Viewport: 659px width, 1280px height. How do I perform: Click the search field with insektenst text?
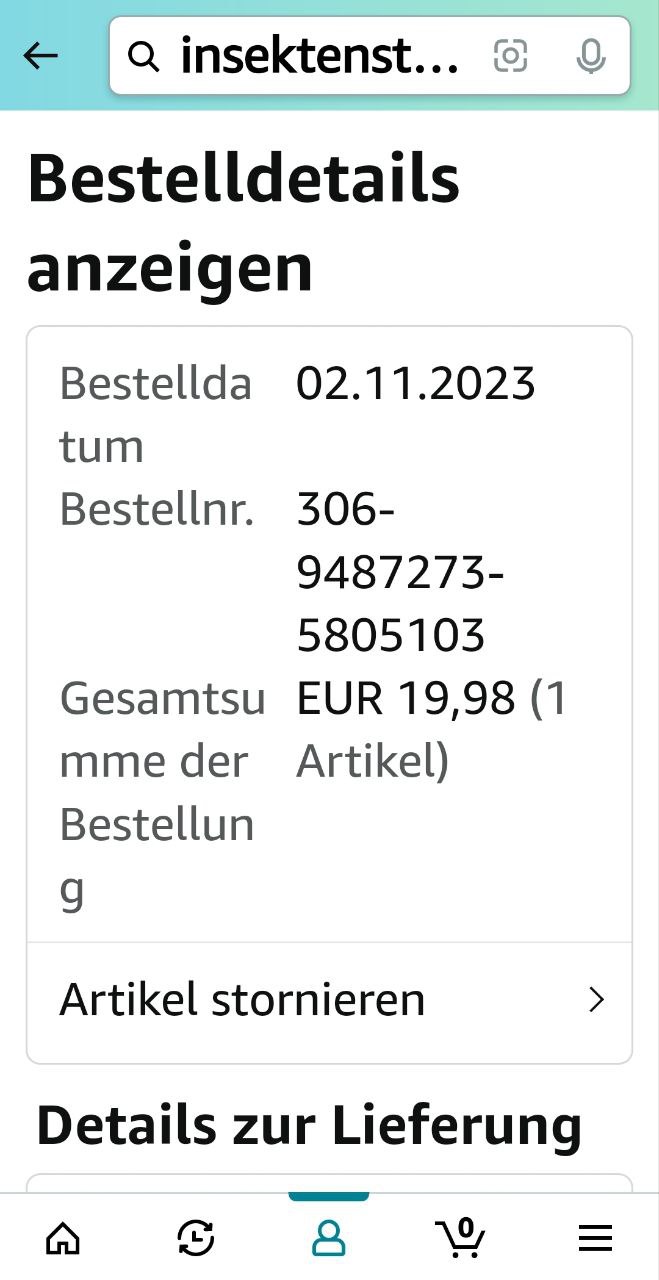(320, 58)
